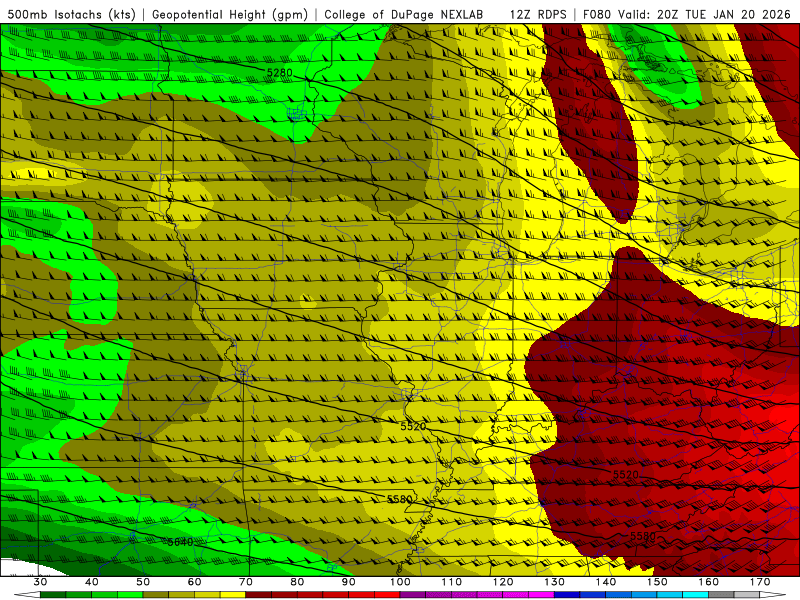This screenshot has width=800, height=600.
Task: Click the 60 value on the color scale
Action: pos(194,582)
